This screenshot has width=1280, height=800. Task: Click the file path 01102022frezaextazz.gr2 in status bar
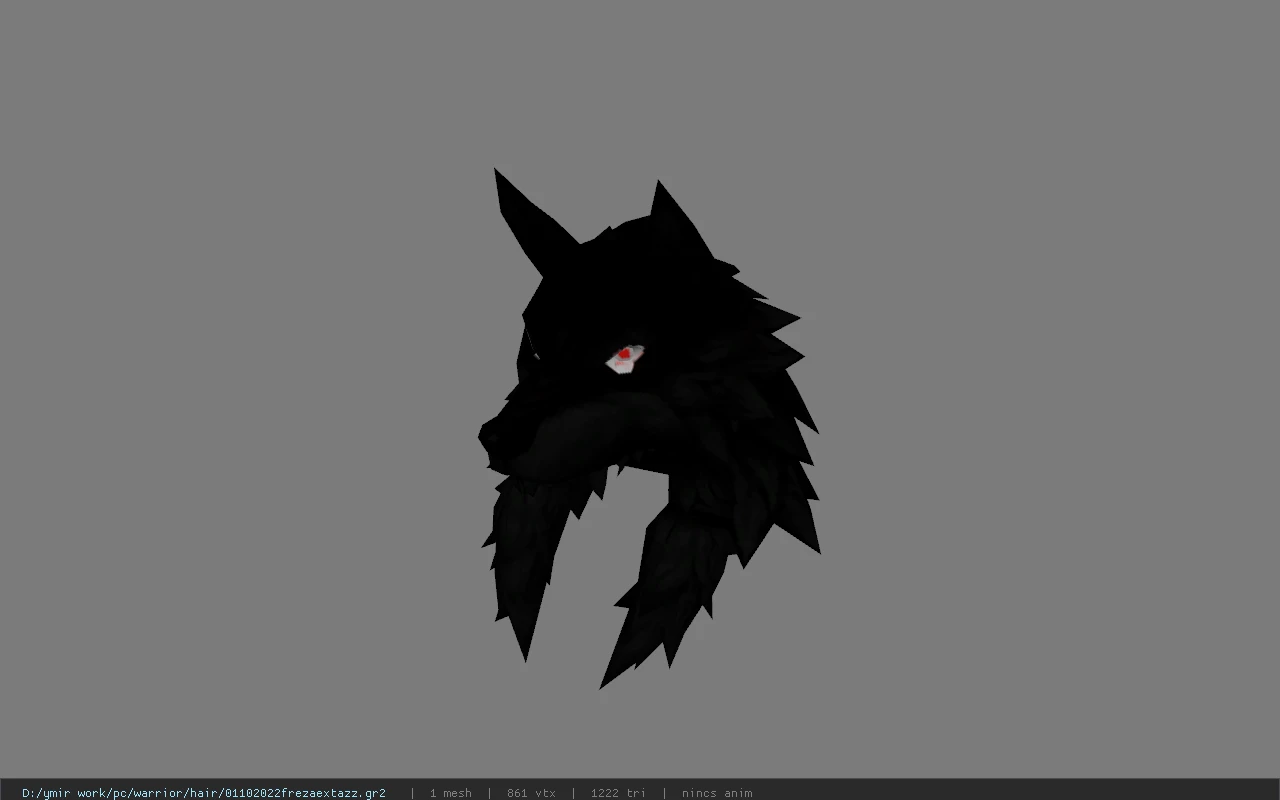point(204,793)
